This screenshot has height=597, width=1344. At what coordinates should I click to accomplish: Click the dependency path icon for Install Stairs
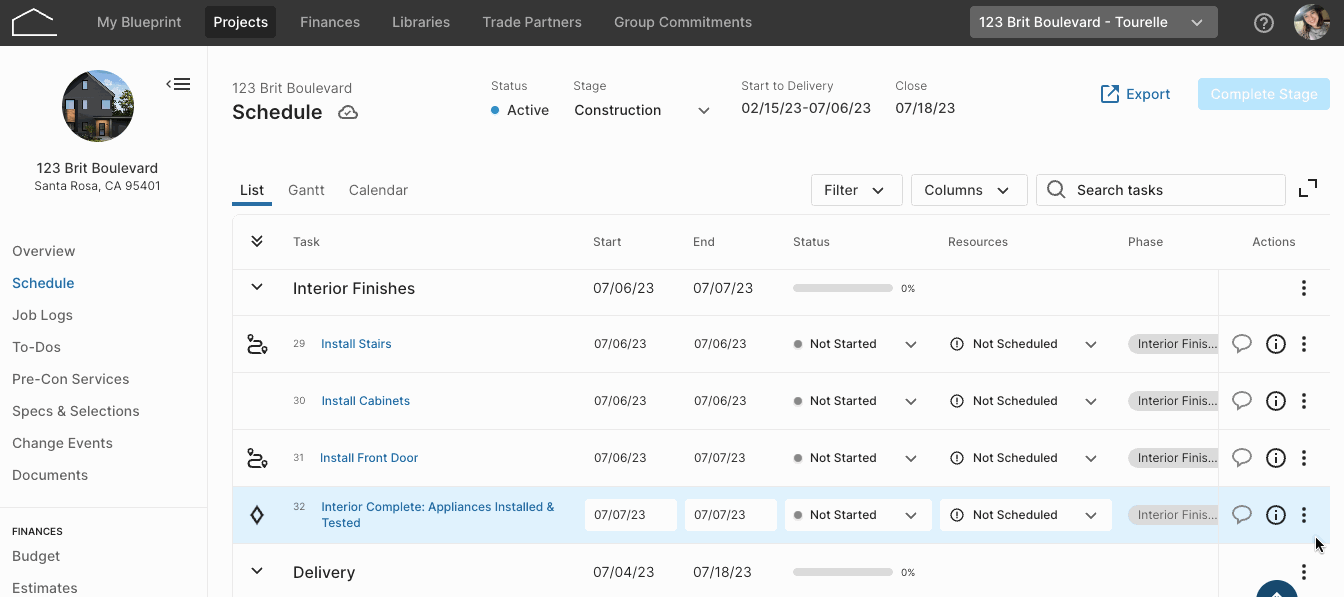(x=257, y=344)
